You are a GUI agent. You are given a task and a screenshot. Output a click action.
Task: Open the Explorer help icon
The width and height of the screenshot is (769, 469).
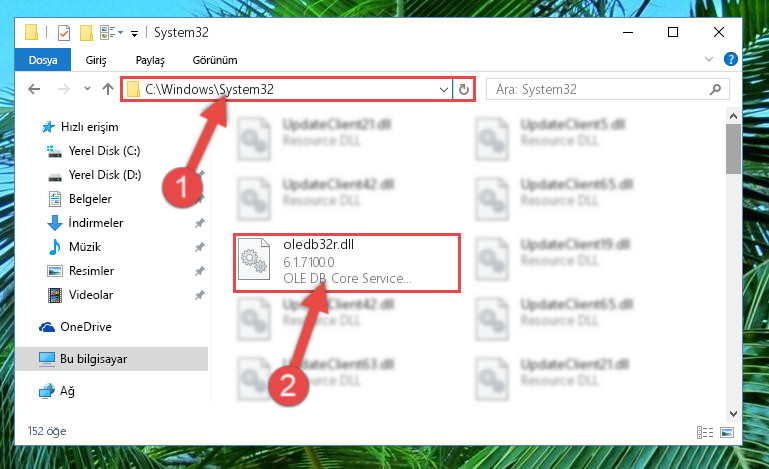[730, 59]
